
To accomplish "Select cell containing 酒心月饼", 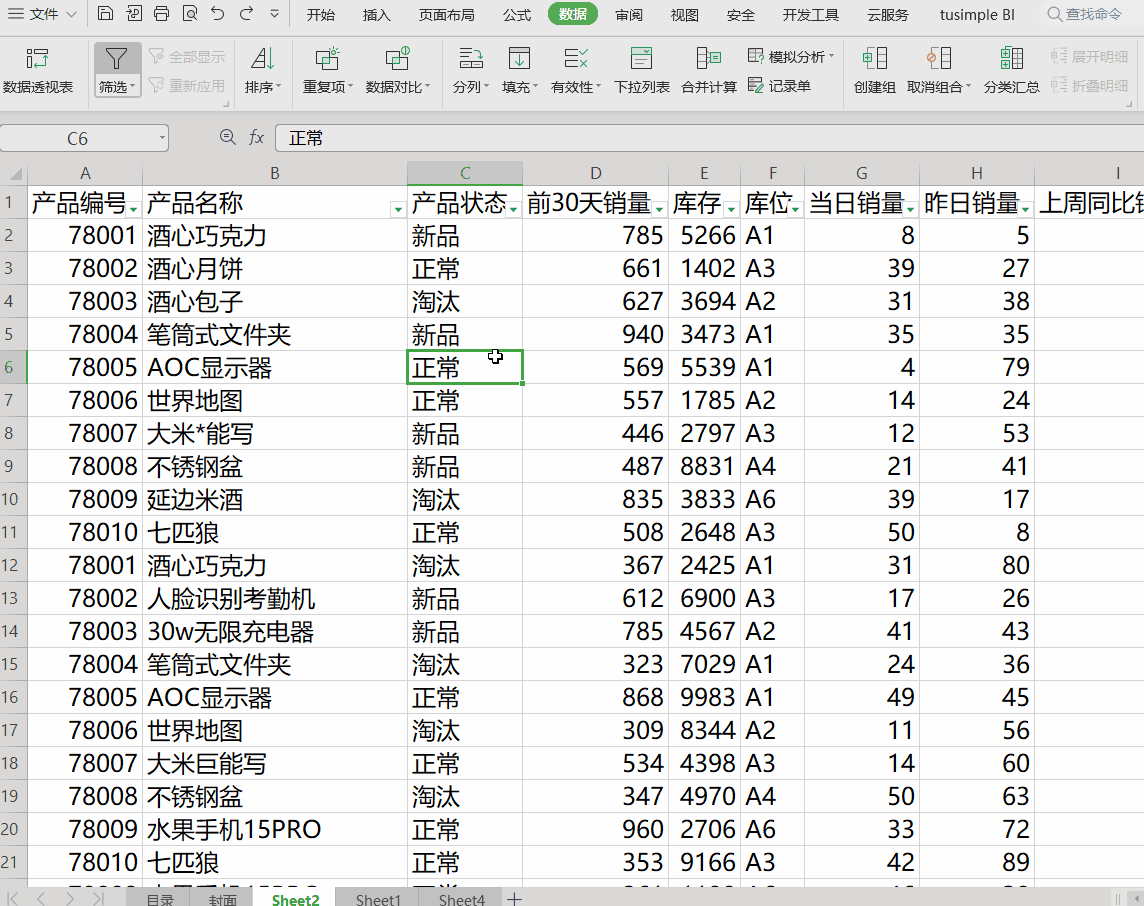I will (x=275, y=268).
